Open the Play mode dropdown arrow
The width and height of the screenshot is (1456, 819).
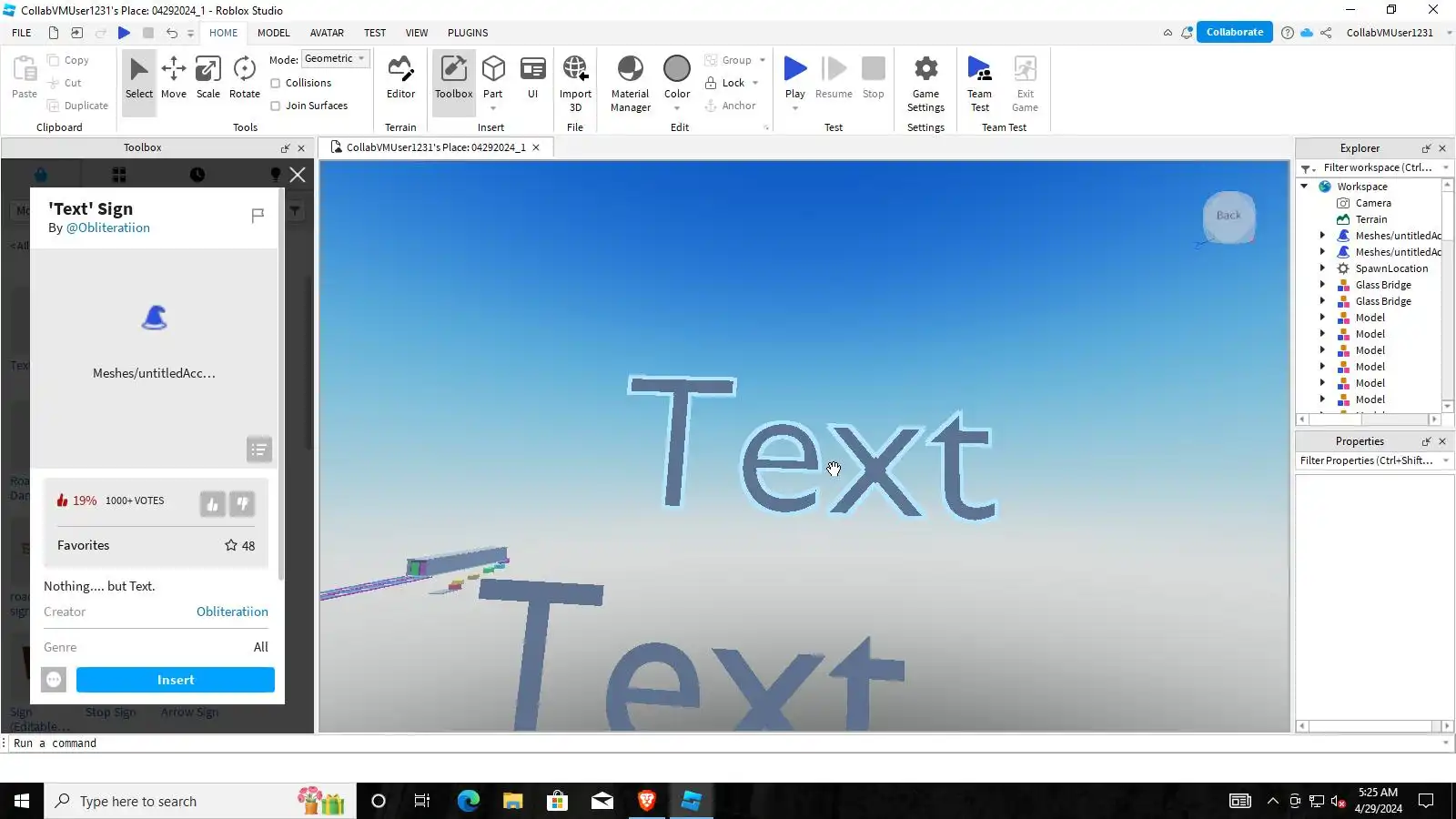tap(795, 108)
